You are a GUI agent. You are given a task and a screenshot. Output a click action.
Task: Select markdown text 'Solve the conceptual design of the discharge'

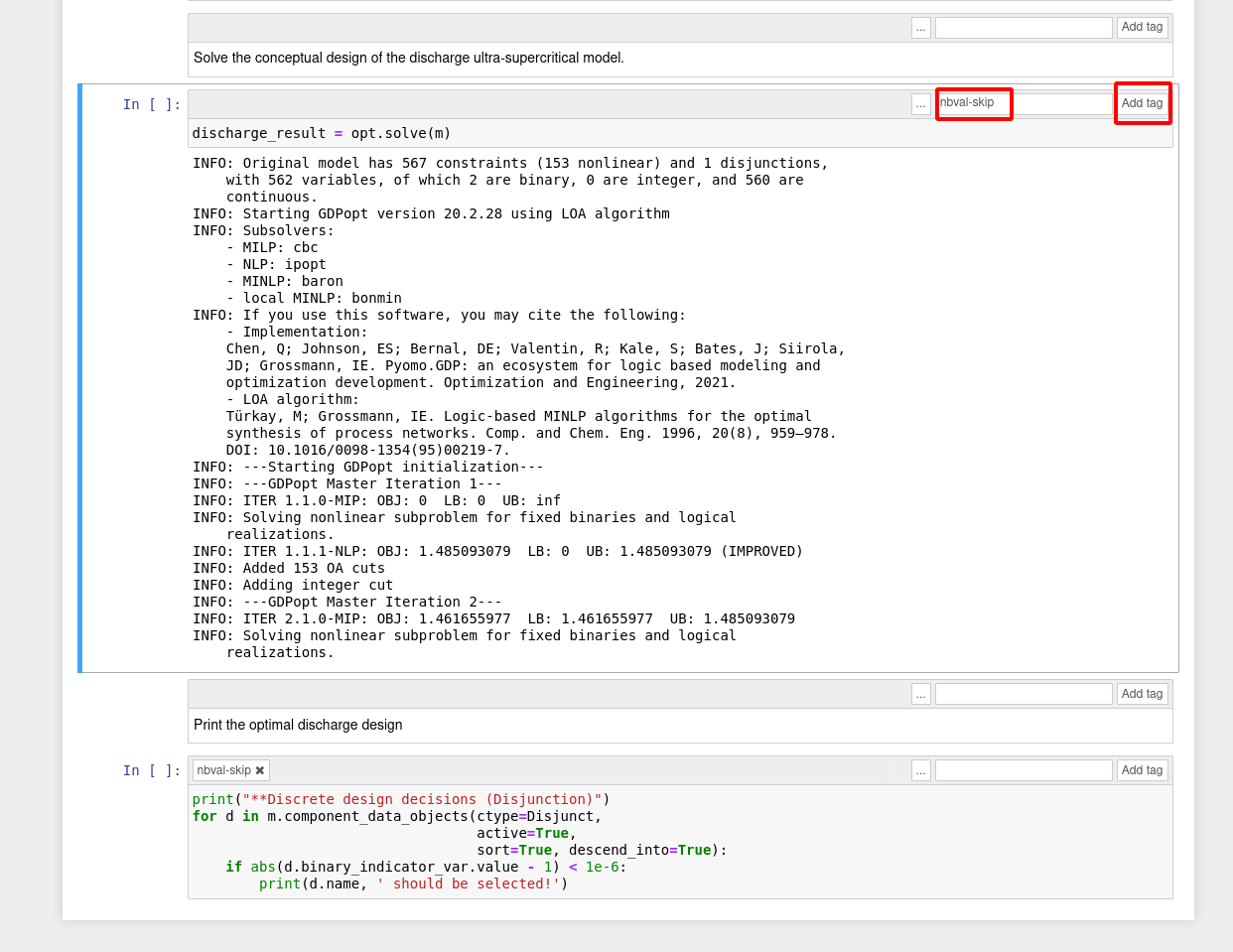pyautogui.click(x=335, y=58)
